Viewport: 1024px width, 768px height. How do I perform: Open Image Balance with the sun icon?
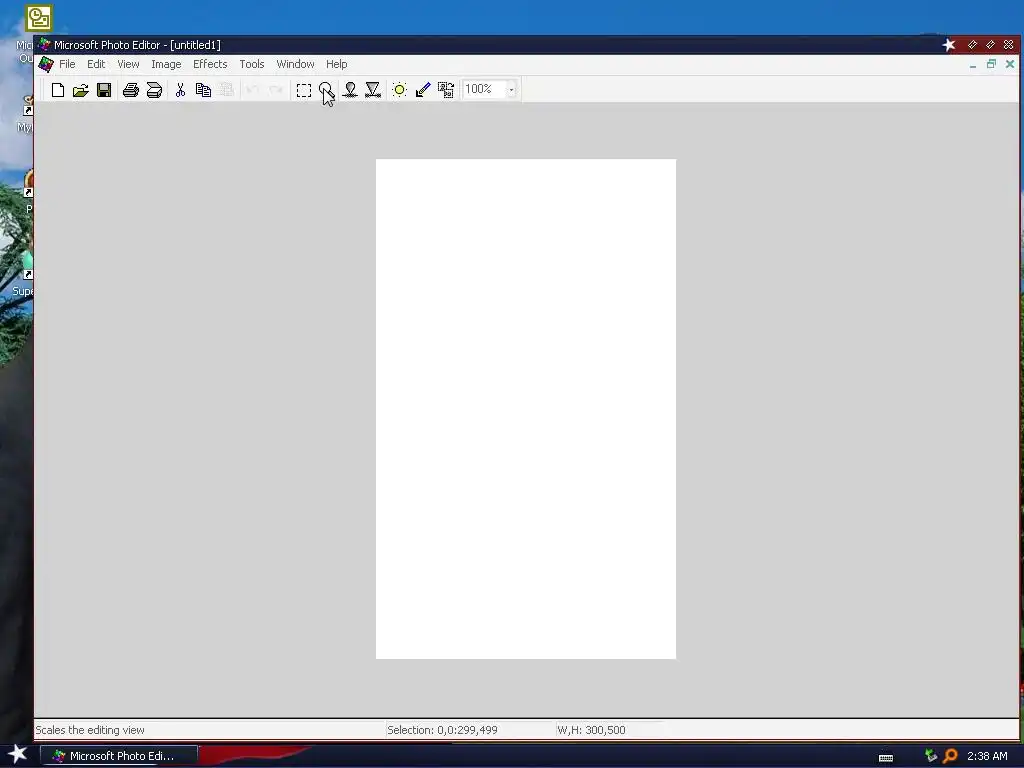pos(400,90)
